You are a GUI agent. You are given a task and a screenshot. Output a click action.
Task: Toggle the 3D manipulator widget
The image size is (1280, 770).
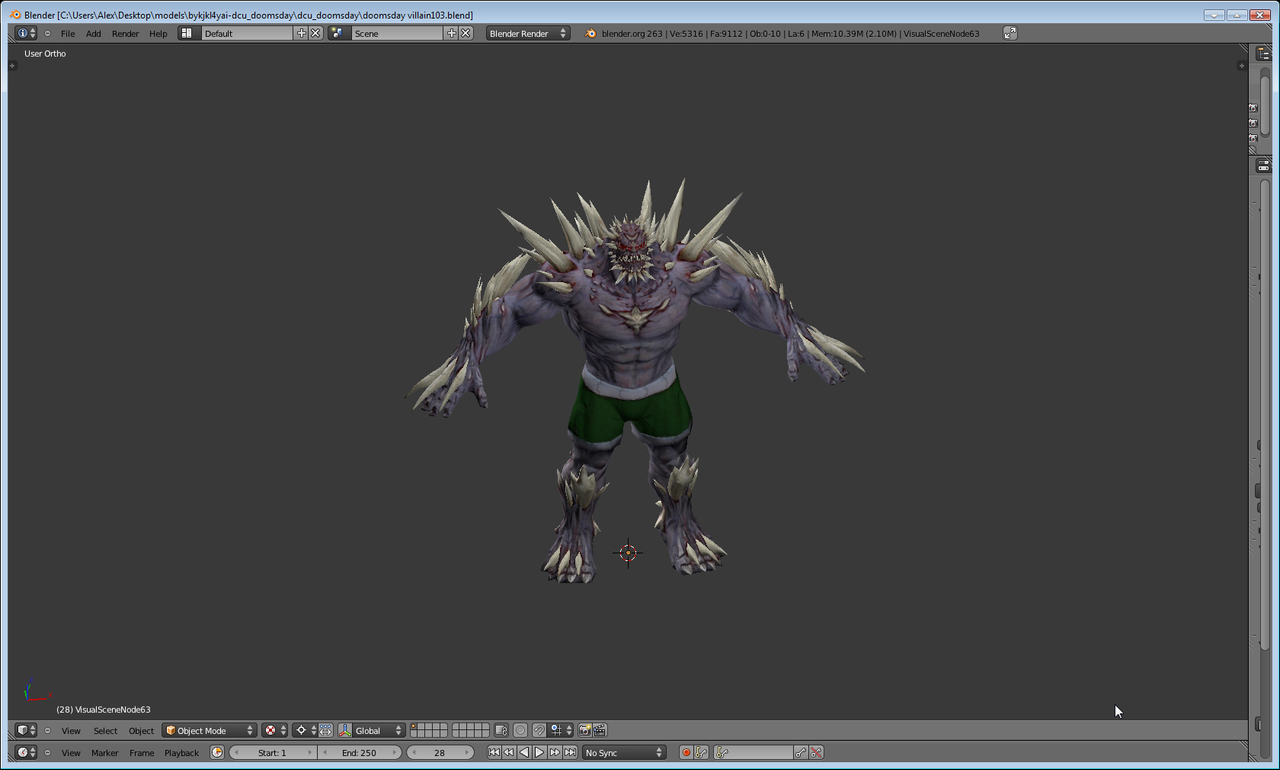tap(345, 731)
